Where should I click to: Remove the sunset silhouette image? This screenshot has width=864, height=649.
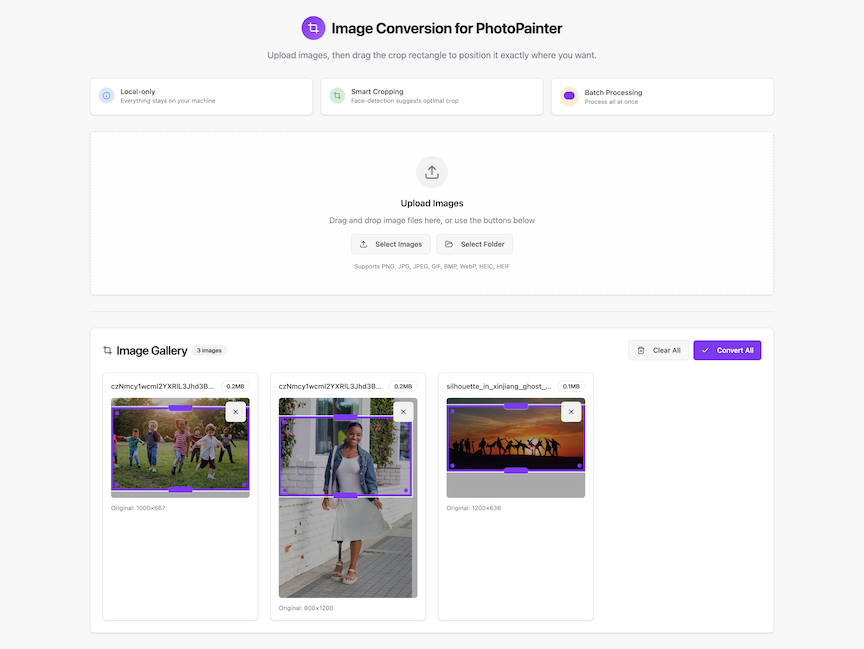[571, 412]
